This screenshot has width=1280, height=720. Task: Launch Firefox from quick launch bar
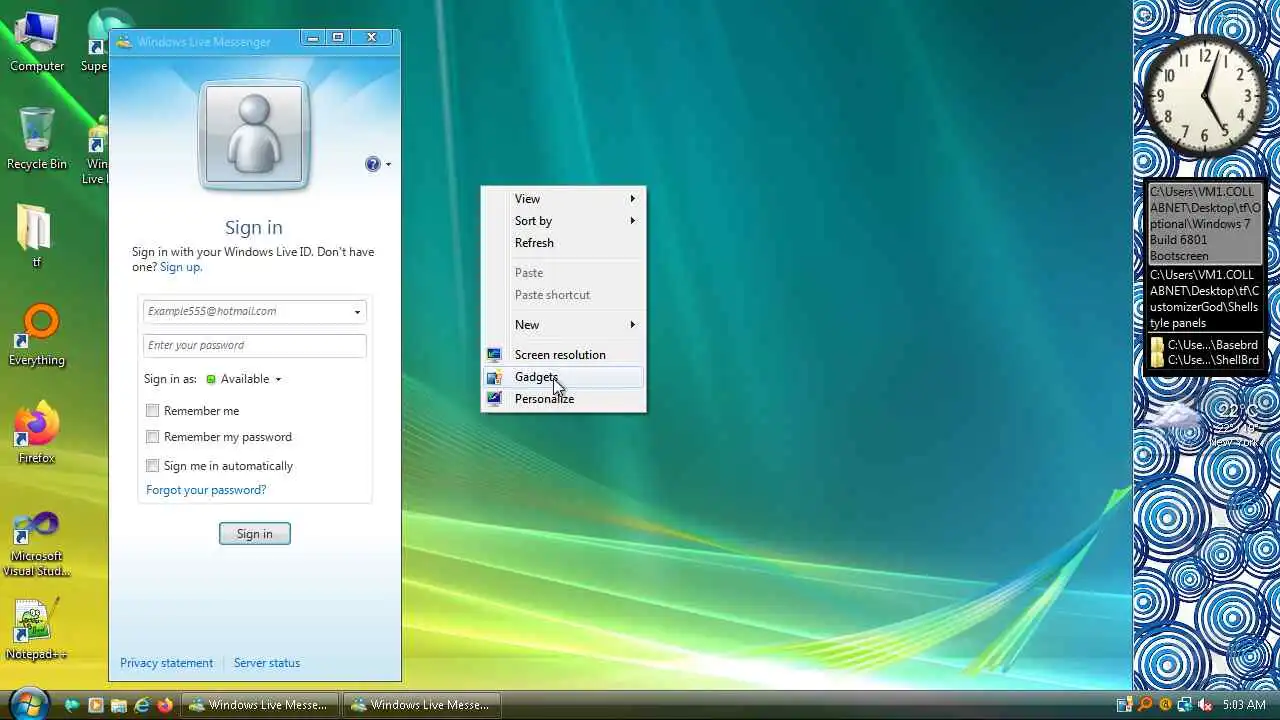165,705
